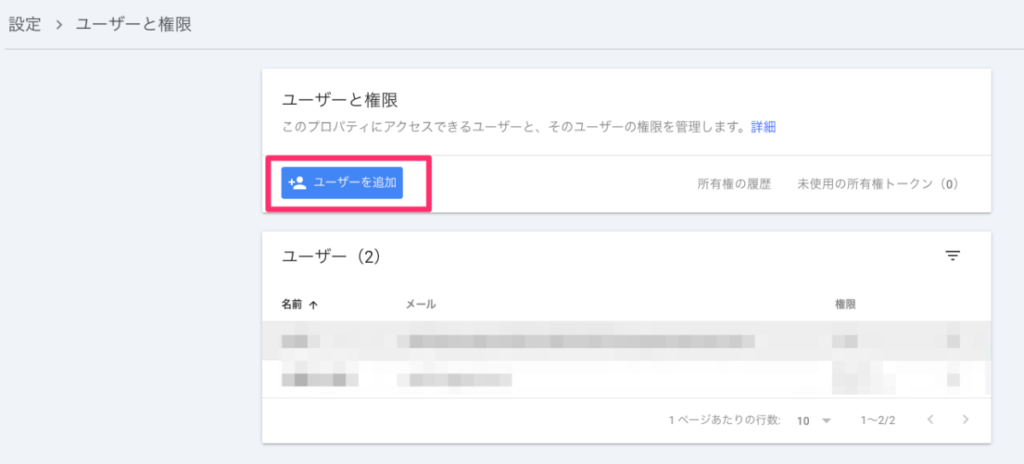1024x464 pixels.
Task: Click the 権限 column header
Action: [845, 304]
